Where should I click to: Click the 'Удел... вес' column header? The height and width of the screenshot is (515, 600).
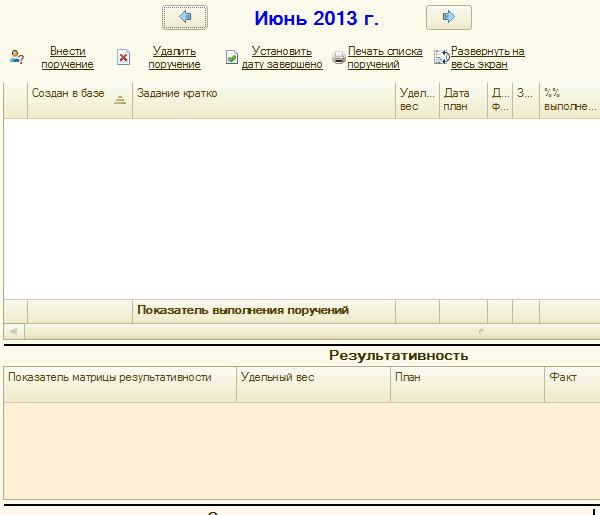pos(416,100)
